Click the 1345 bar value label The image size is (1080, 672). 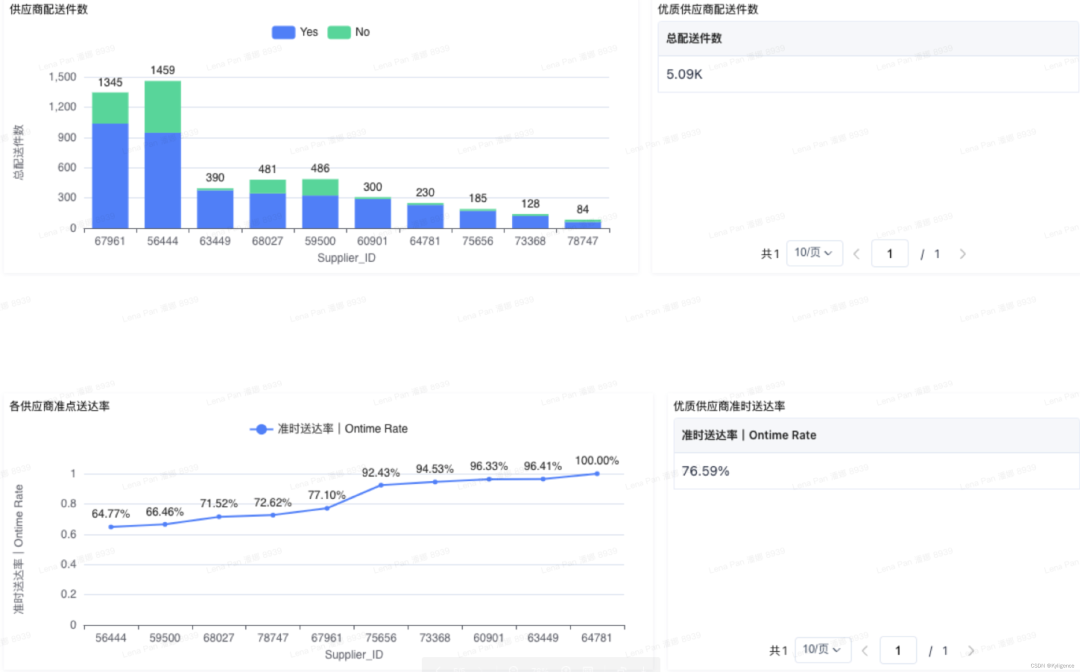110,83
